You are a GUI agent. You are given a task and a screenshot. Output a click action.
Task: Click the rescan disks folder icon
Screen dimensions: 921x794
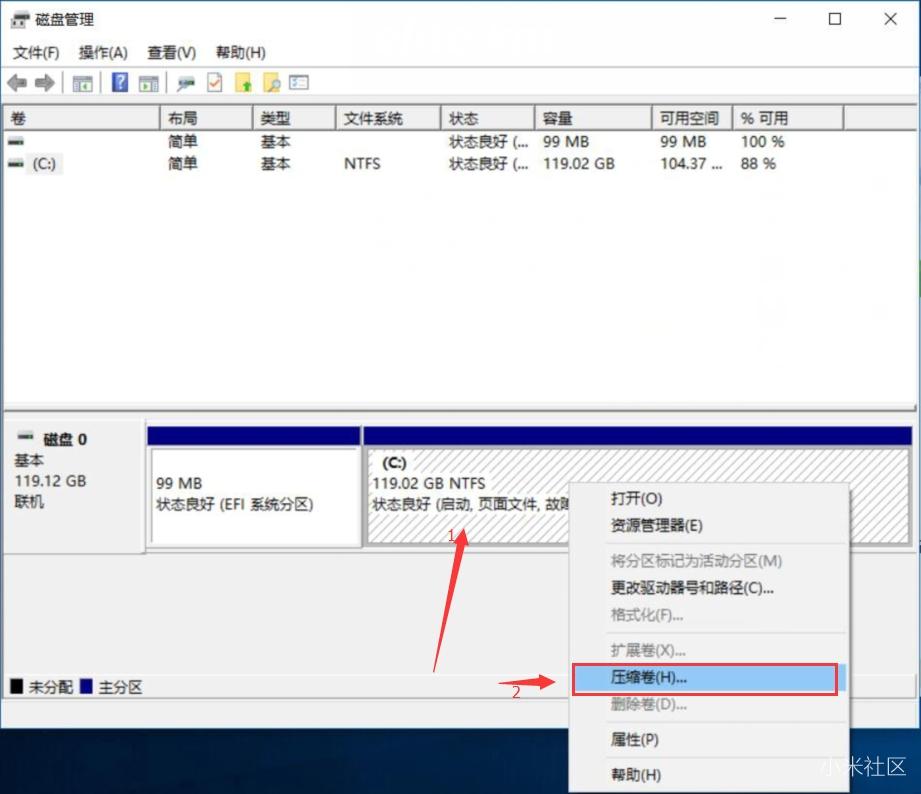pyautogui.click(x=242, y=83)
